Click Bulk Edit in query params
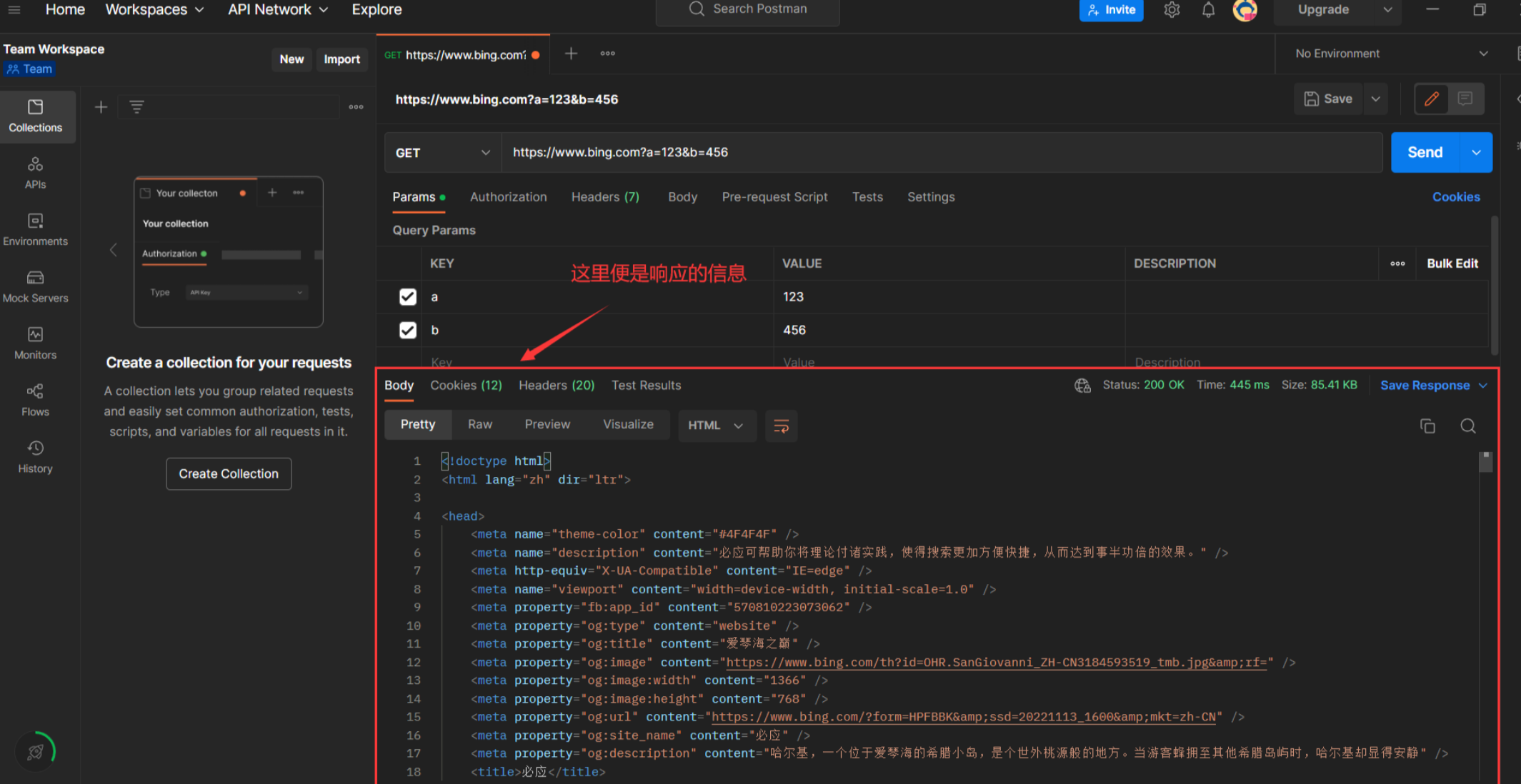This screenshot has width=1521, height=784. pos(1452,263)
